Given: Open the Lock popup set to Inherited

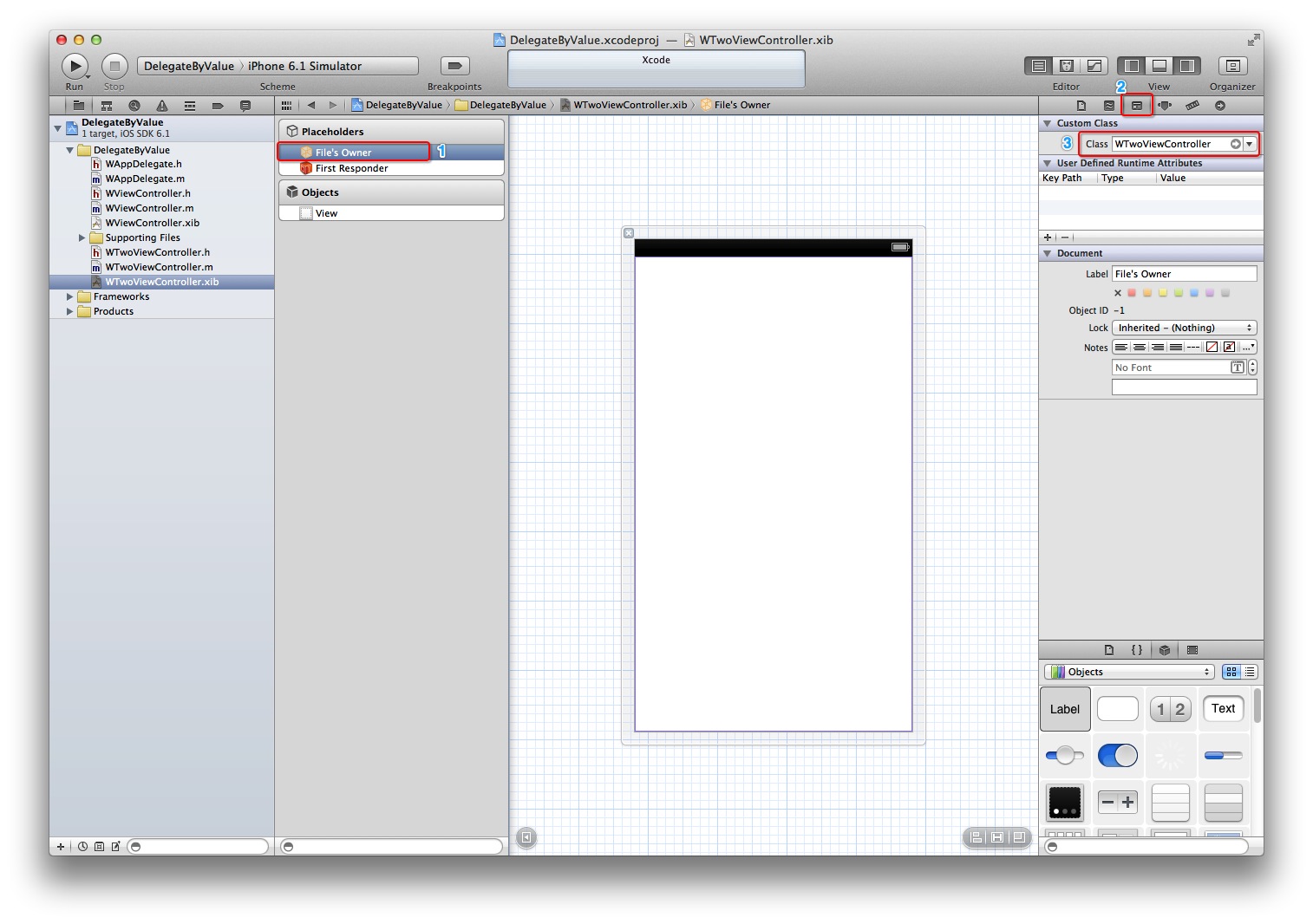Looking at the screenshot, I should 1184,328.
